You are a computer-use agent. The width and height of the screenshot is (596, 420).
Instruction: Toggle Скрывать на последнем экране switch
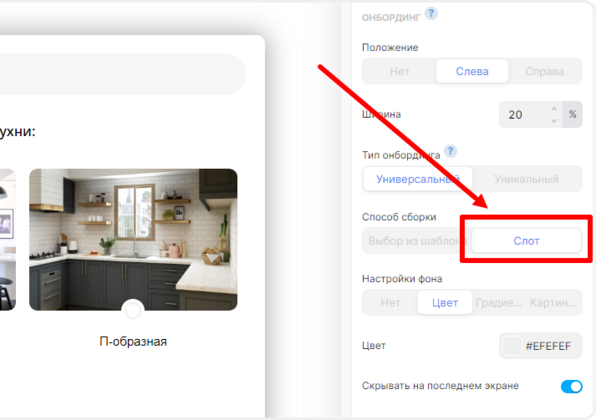(x=571, y=387)
